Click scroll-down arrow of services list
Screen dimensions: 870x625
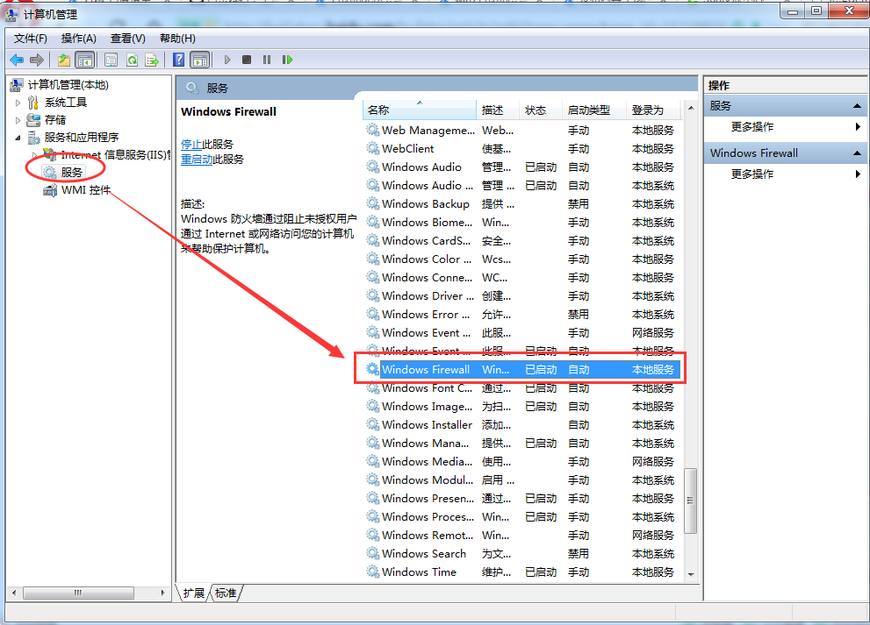point(691,574)
